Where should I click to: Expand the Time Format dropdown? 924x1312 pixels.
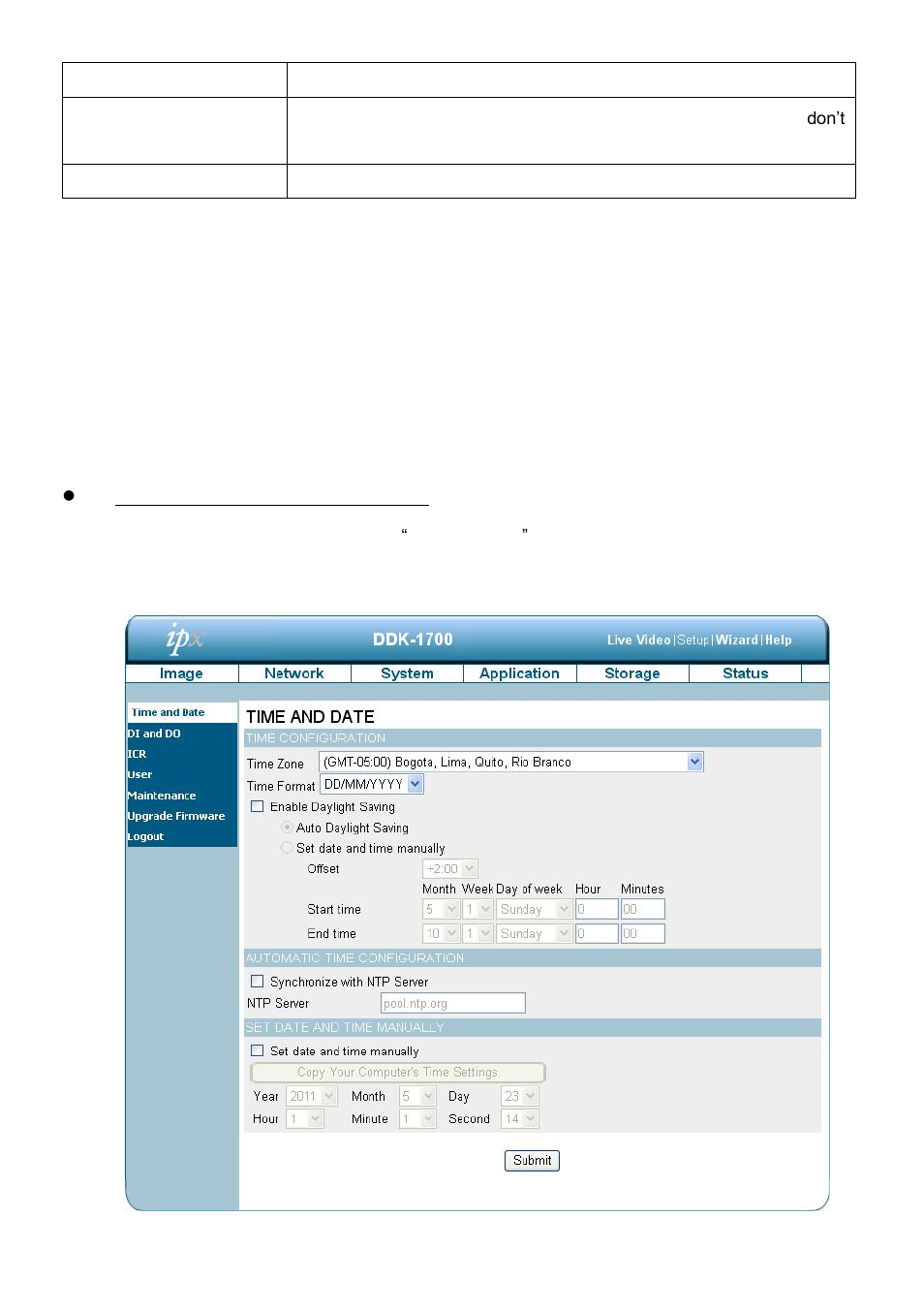[372, 785]
